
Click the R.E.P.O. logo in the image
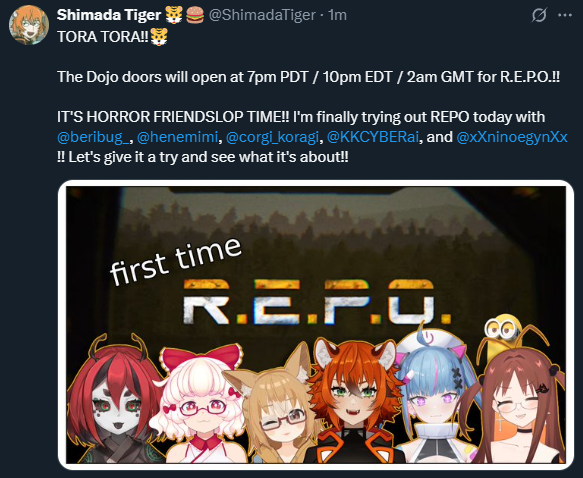coord(317,301)
